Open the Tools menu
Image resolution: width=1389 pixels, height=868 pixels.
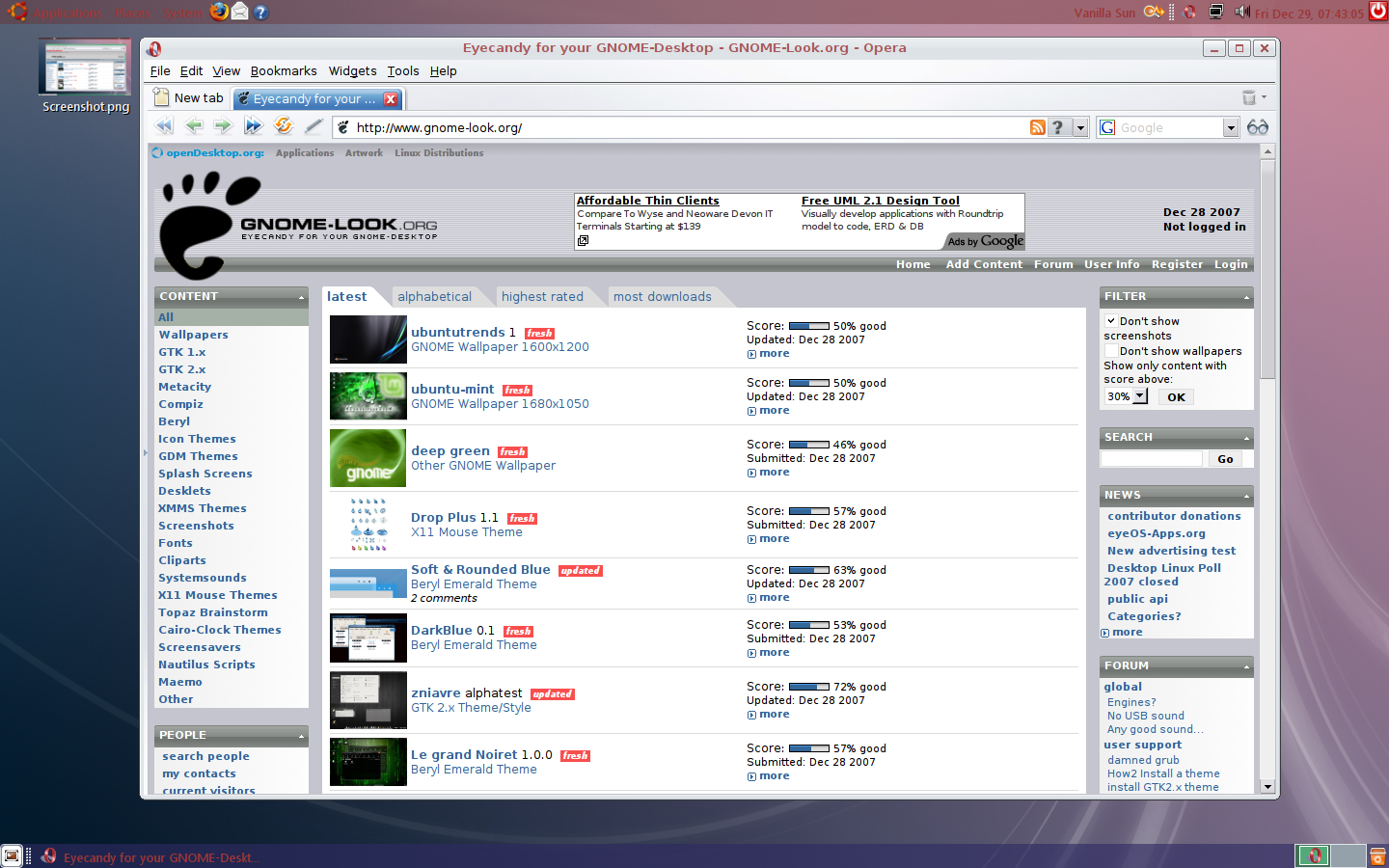(403, 71)
